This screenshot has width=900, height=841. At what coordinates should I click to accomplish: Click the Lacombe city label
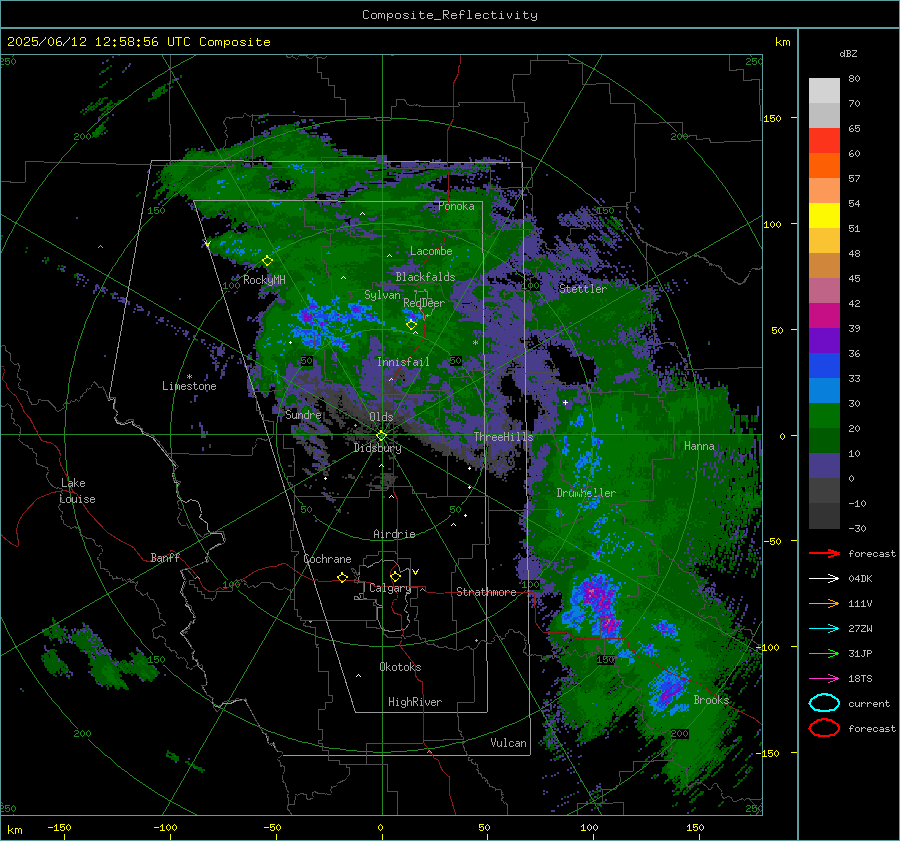(x=431, y=251)
